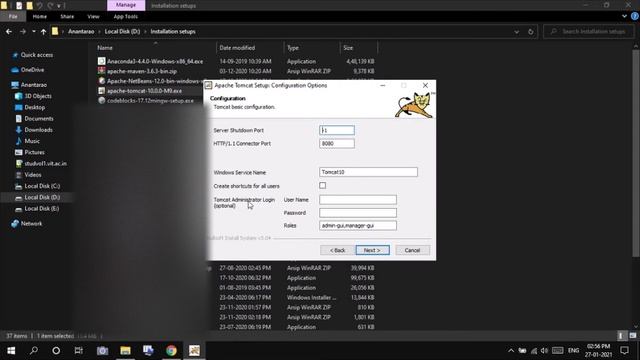
Task: Open Pictures in navigation pane
Action: tap(34, 152)
